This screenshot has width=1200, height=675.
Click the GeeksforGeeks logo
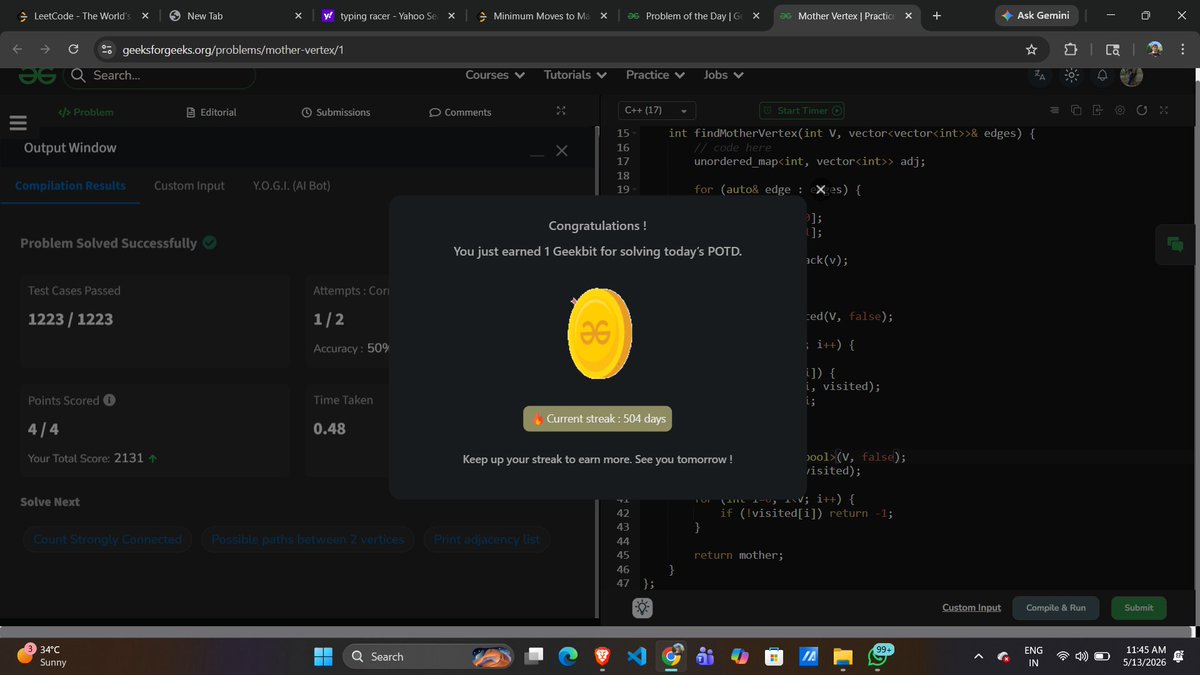coord(36,75)
